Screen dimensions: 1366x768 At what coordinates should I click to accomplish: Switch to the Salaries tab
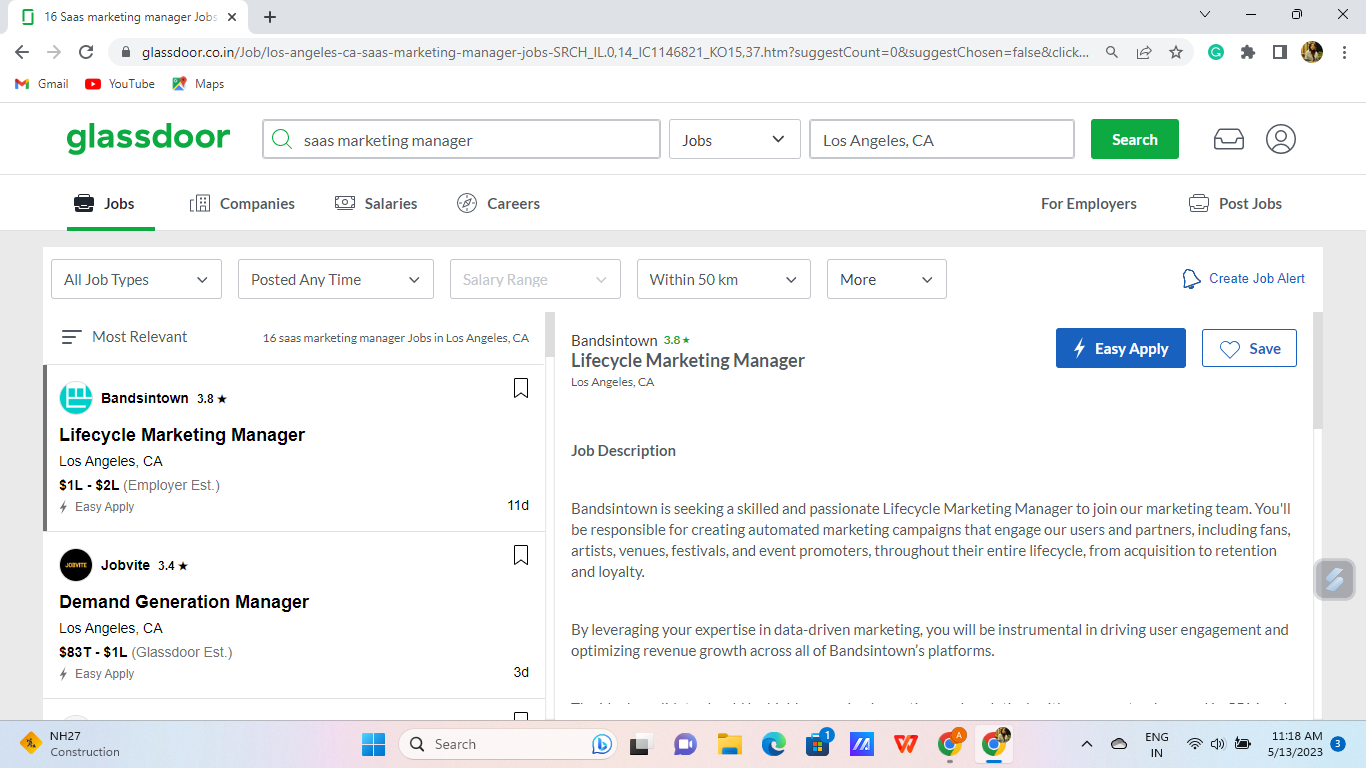tap(376, 203)
